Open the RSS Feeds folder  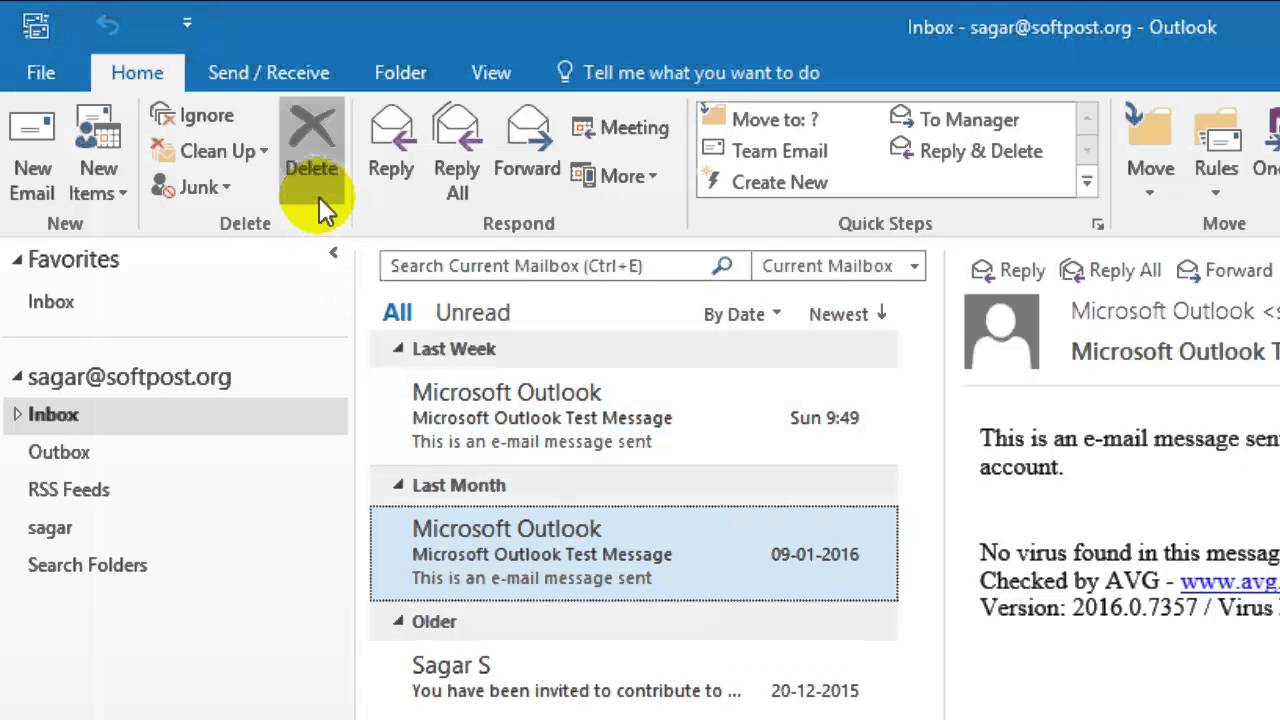[x=69, y=490]
